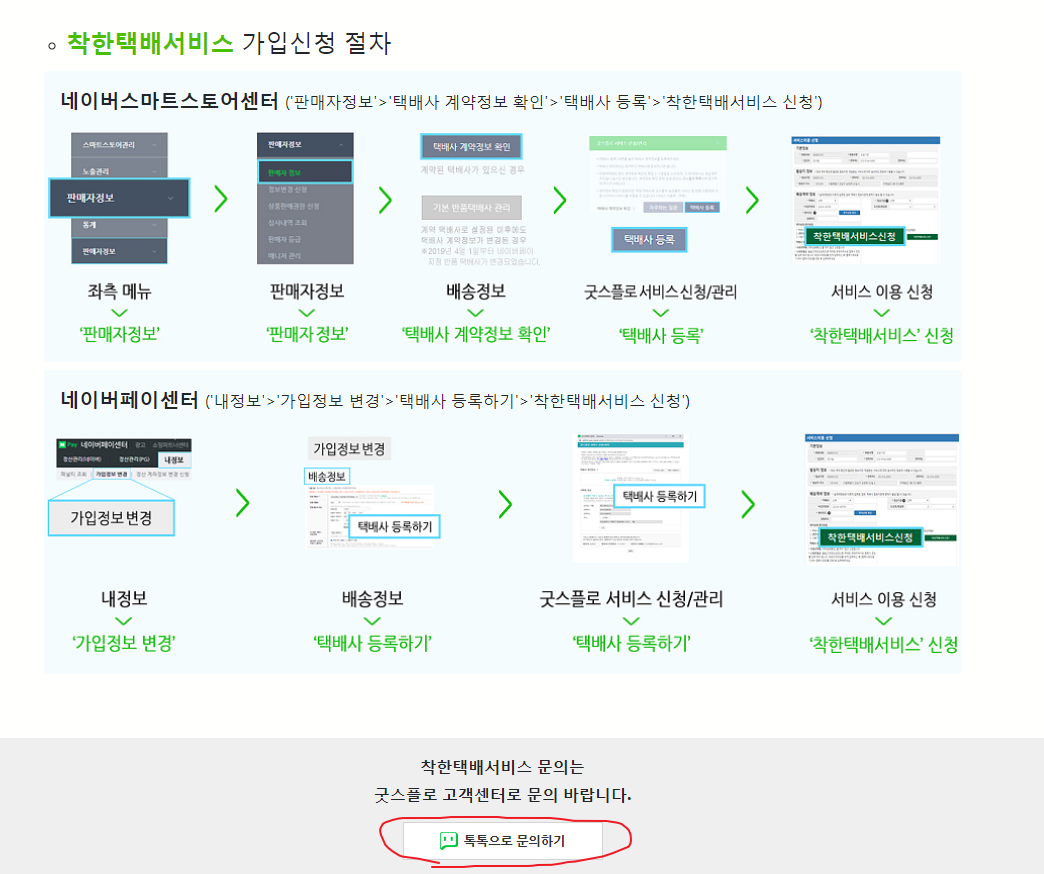Click 굿스플로 서비스신청/관리 caption in smart store section
Screen dimensions: 1044x874
click(x=660, y=292)
